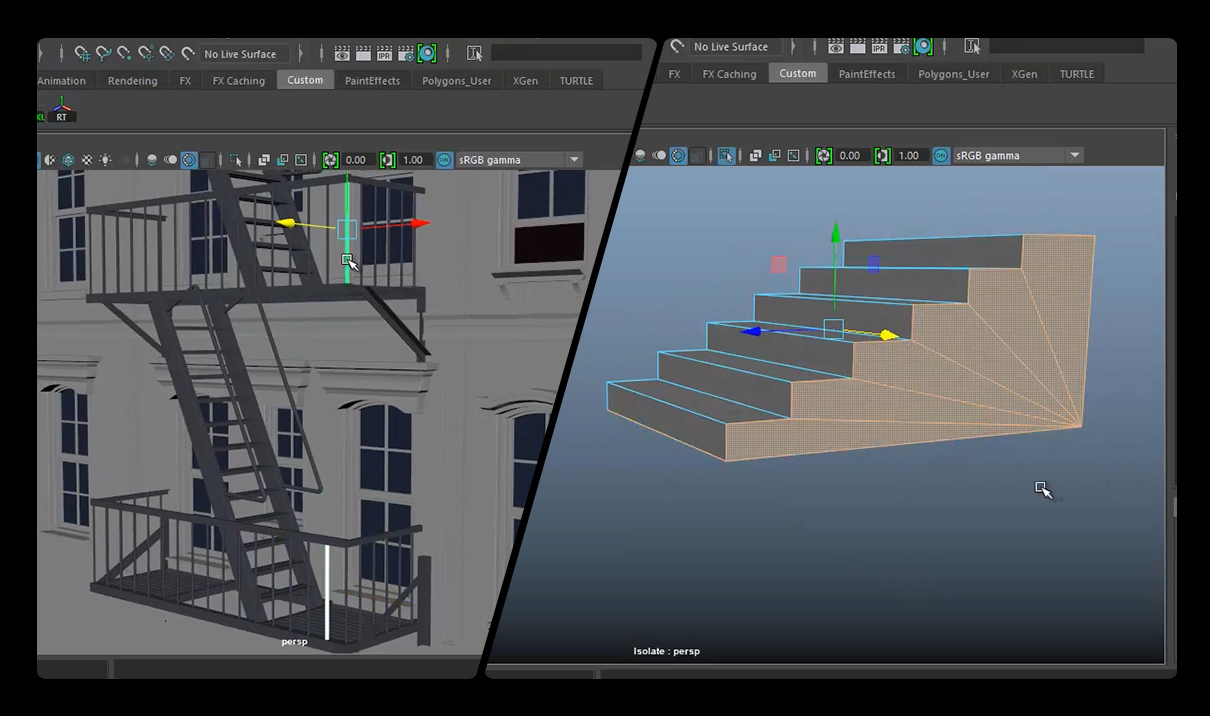Toggle view transform ON button, left viewport
1210x716 pixels.
click(x=444, y=160)
